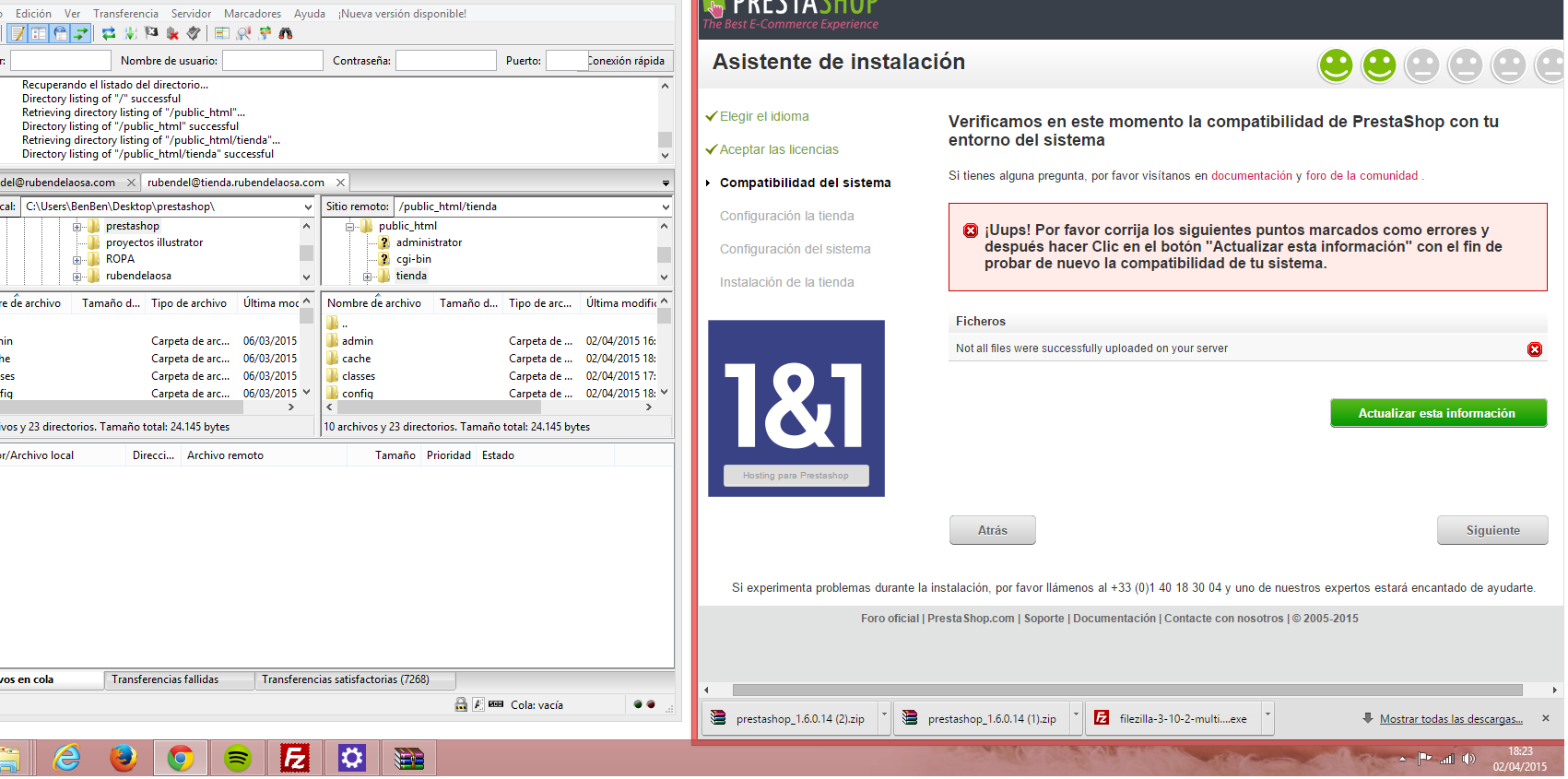
Task: Click the Contraseña input field
Action: tap(446, 61)
